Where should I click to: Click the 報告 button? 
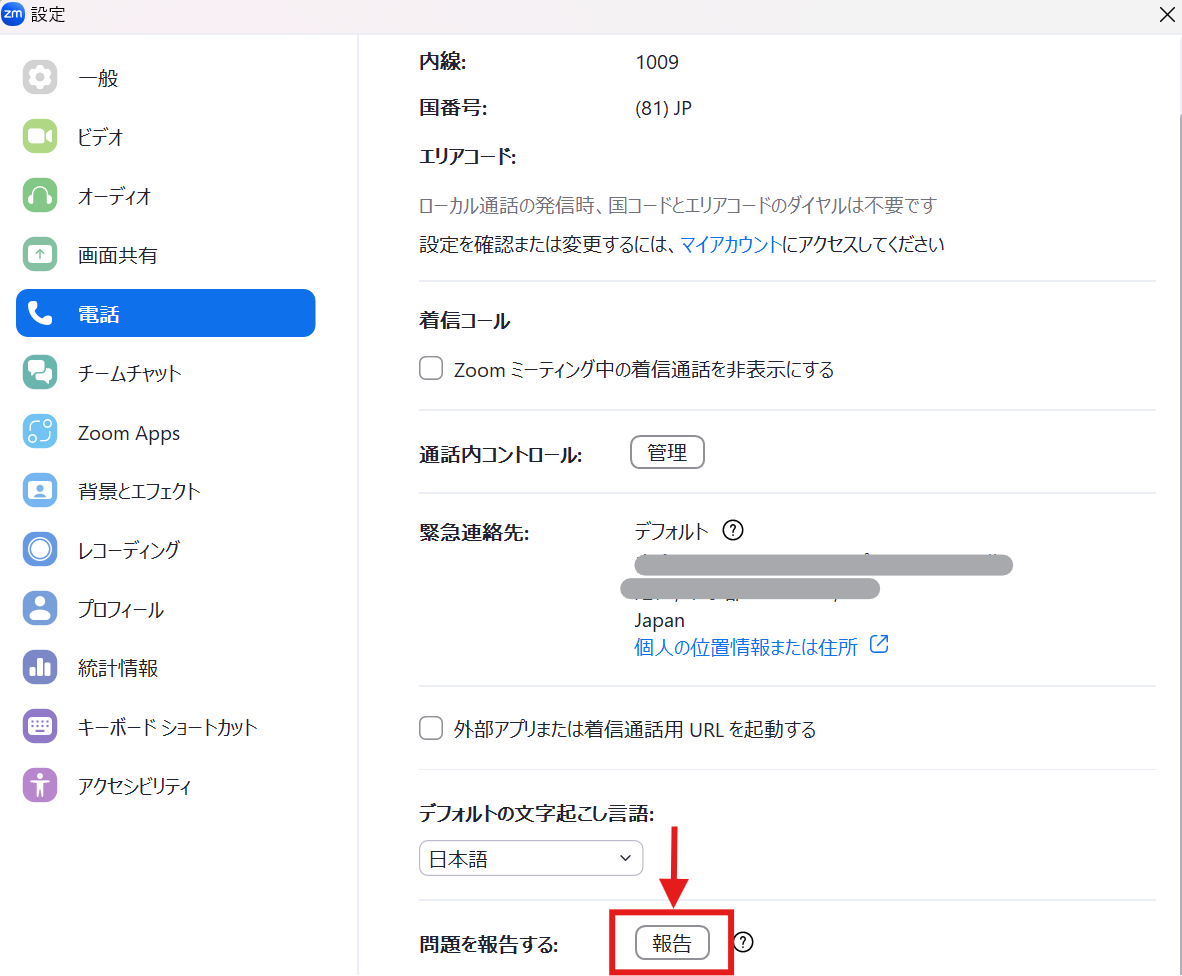672,943
